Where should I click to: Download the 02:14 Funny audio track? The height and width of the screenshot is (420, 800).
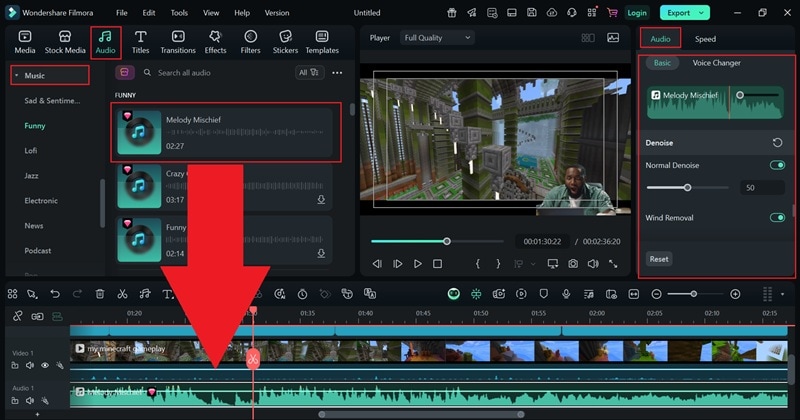pyautogui.click(x=321, y=253)
